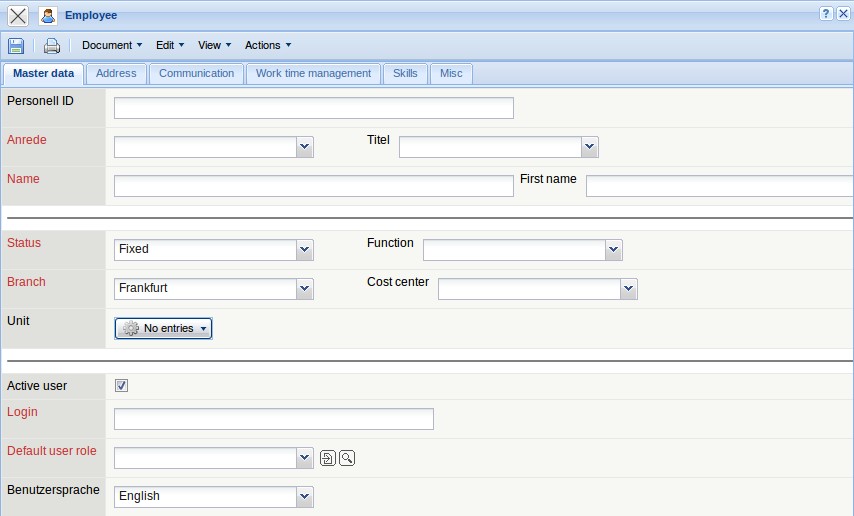Viewport: 854px width, 516px height.
Task: Click the Print icon in toolbar
Action: pos(52,45)
